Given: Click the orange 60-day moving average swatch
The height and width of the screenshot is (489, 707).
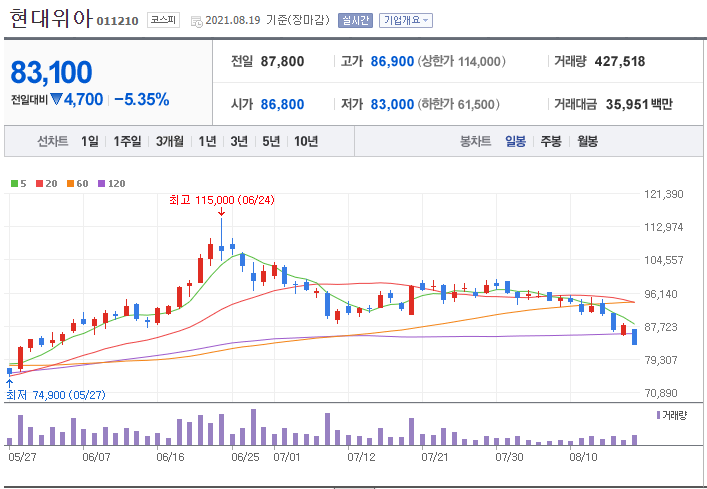Looking at the screenshot, I should [70, 183].
